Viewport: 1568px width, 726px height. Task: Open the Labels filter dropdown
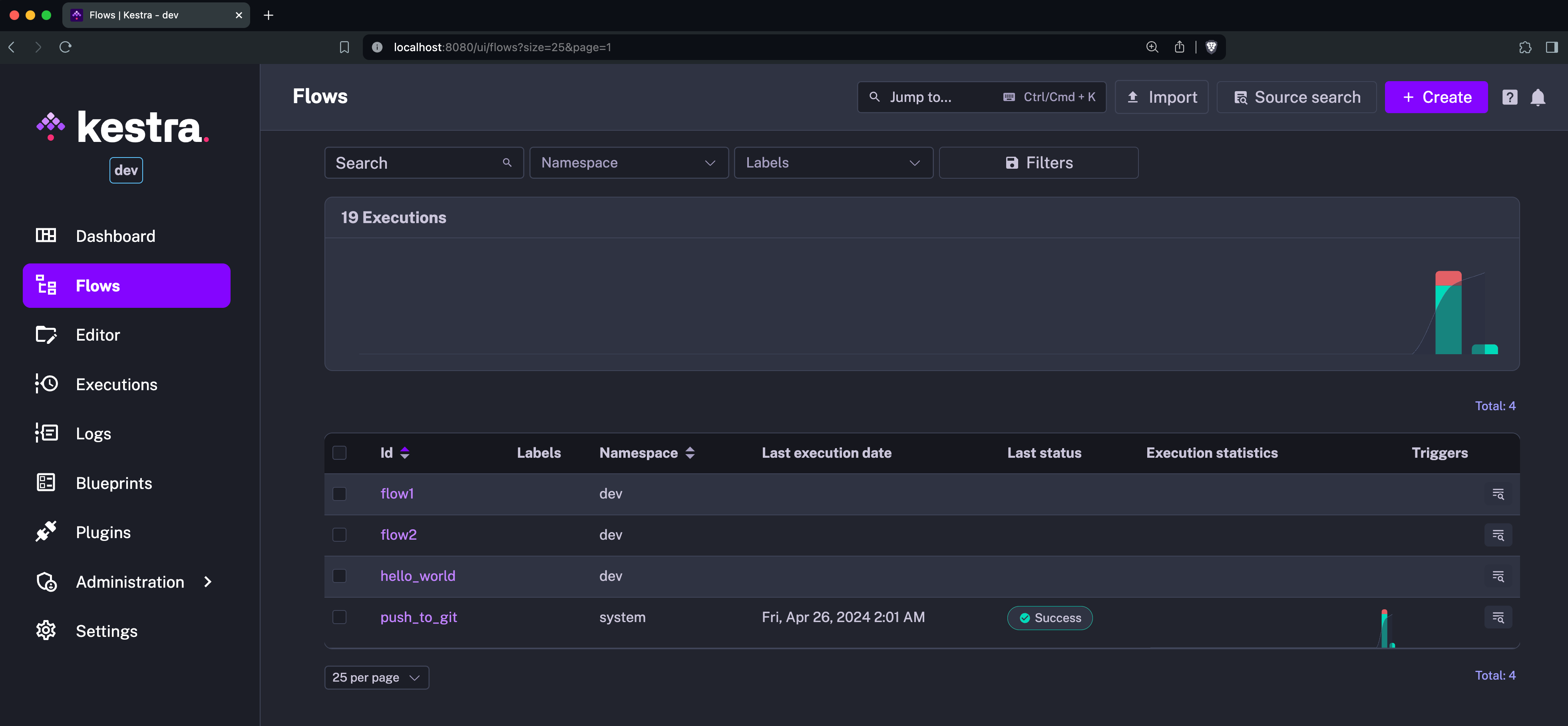pyautogui.click(x=833, y=163)
